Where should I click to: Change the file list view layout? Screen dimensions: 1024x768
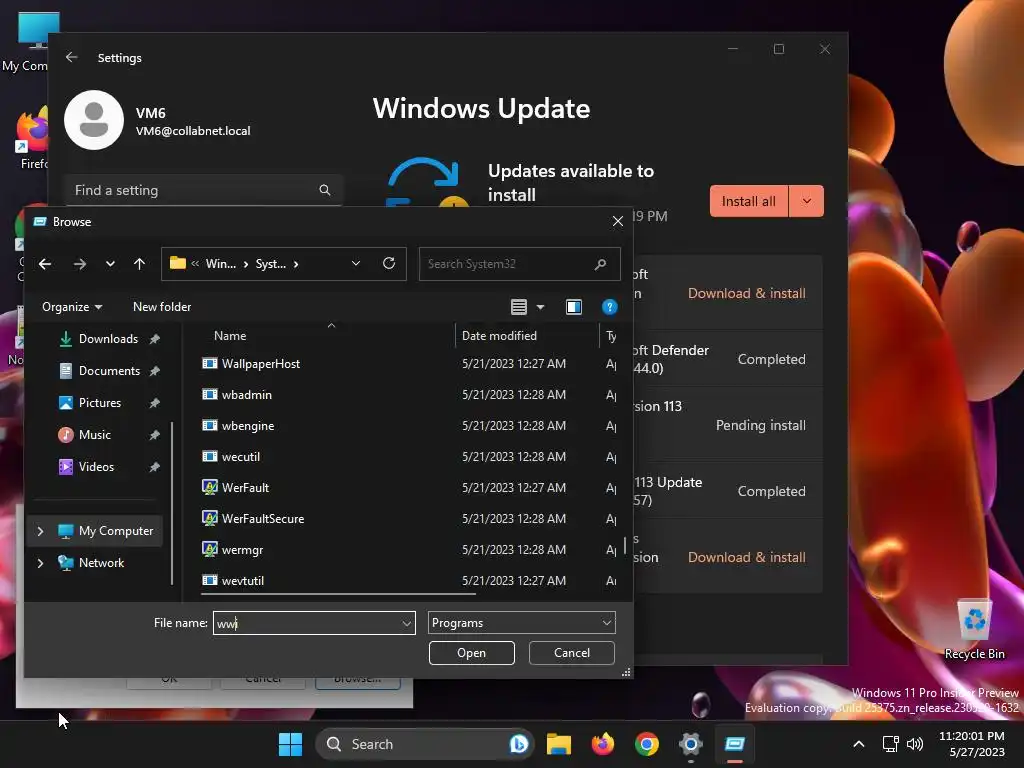tap(519, 307)
